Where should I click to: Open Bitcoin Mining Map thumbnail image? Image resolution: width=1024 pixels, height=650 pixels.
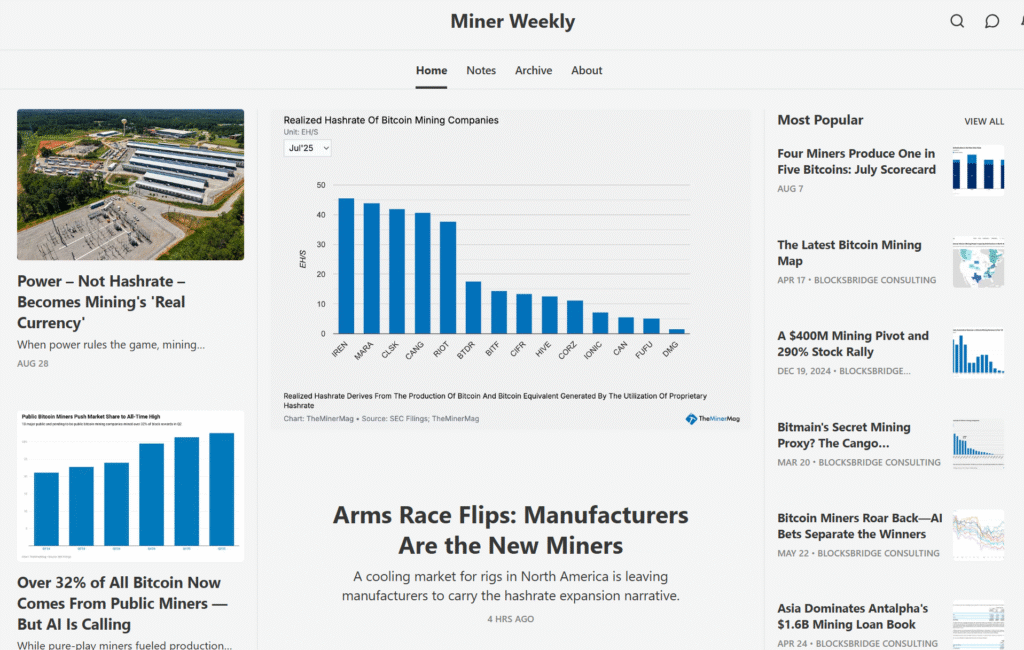point(978,262)
